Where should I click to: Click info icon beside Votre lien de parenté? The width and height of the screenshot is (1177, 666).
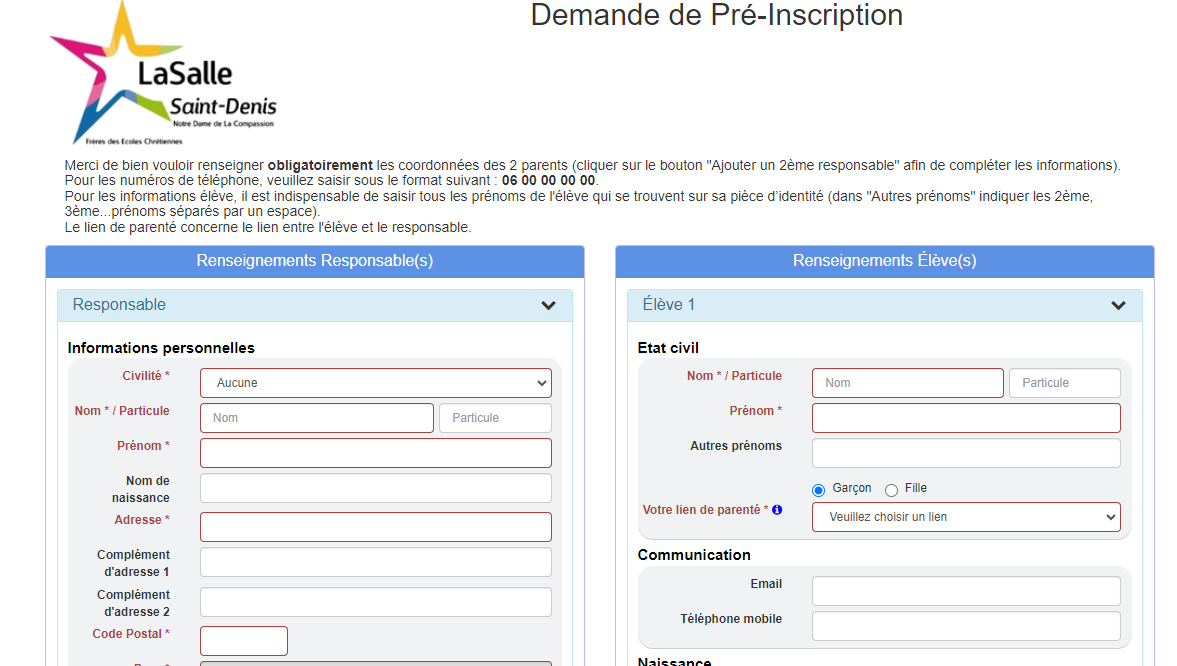pyautogui.click(x=777, y=510)
